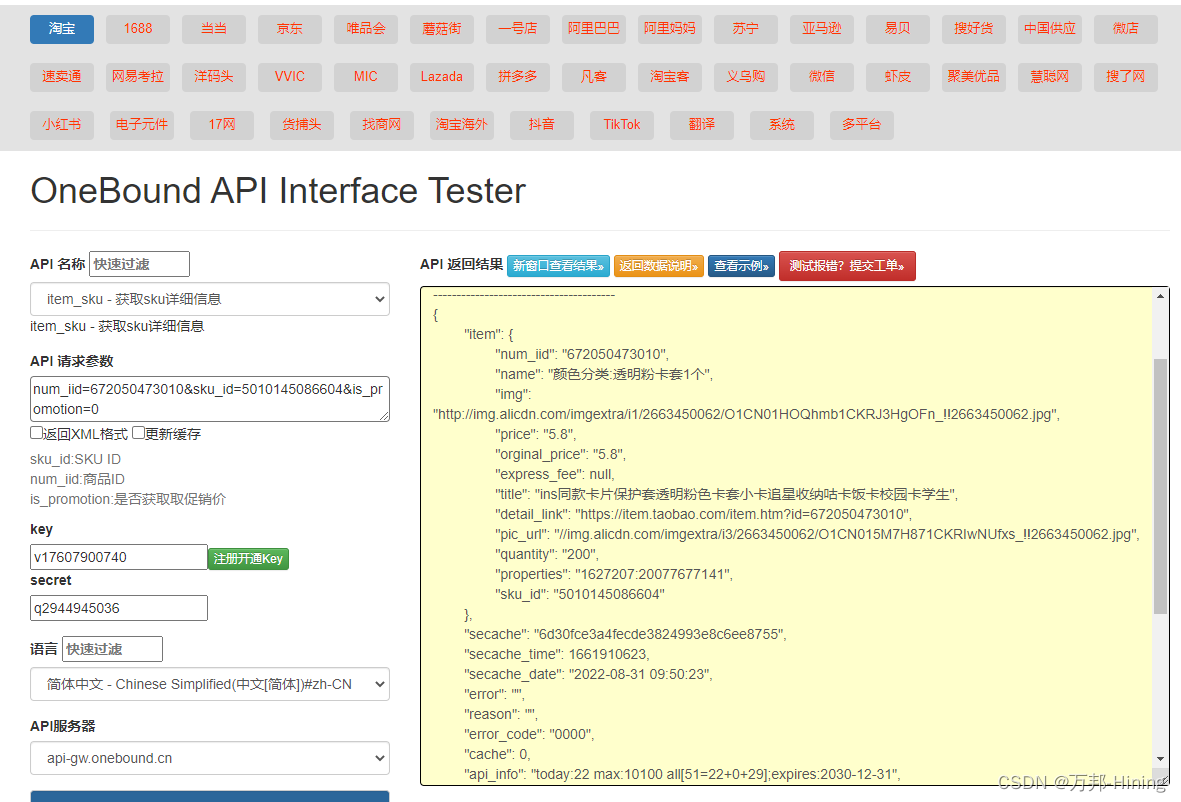The width and height of the screenshot is (1181, 802).
Task: Expand the API服务器 dropdown
Action: click(209, 758)
